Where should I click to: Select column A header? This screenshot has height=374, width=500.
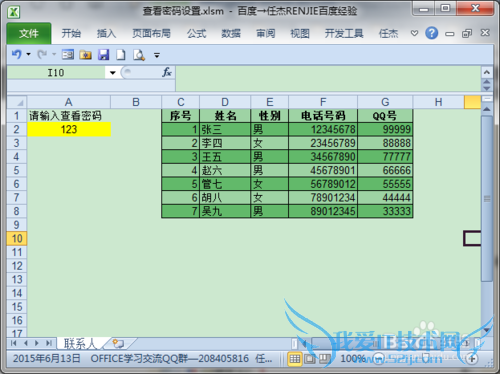pyautogui.click(x=69, y=102)
